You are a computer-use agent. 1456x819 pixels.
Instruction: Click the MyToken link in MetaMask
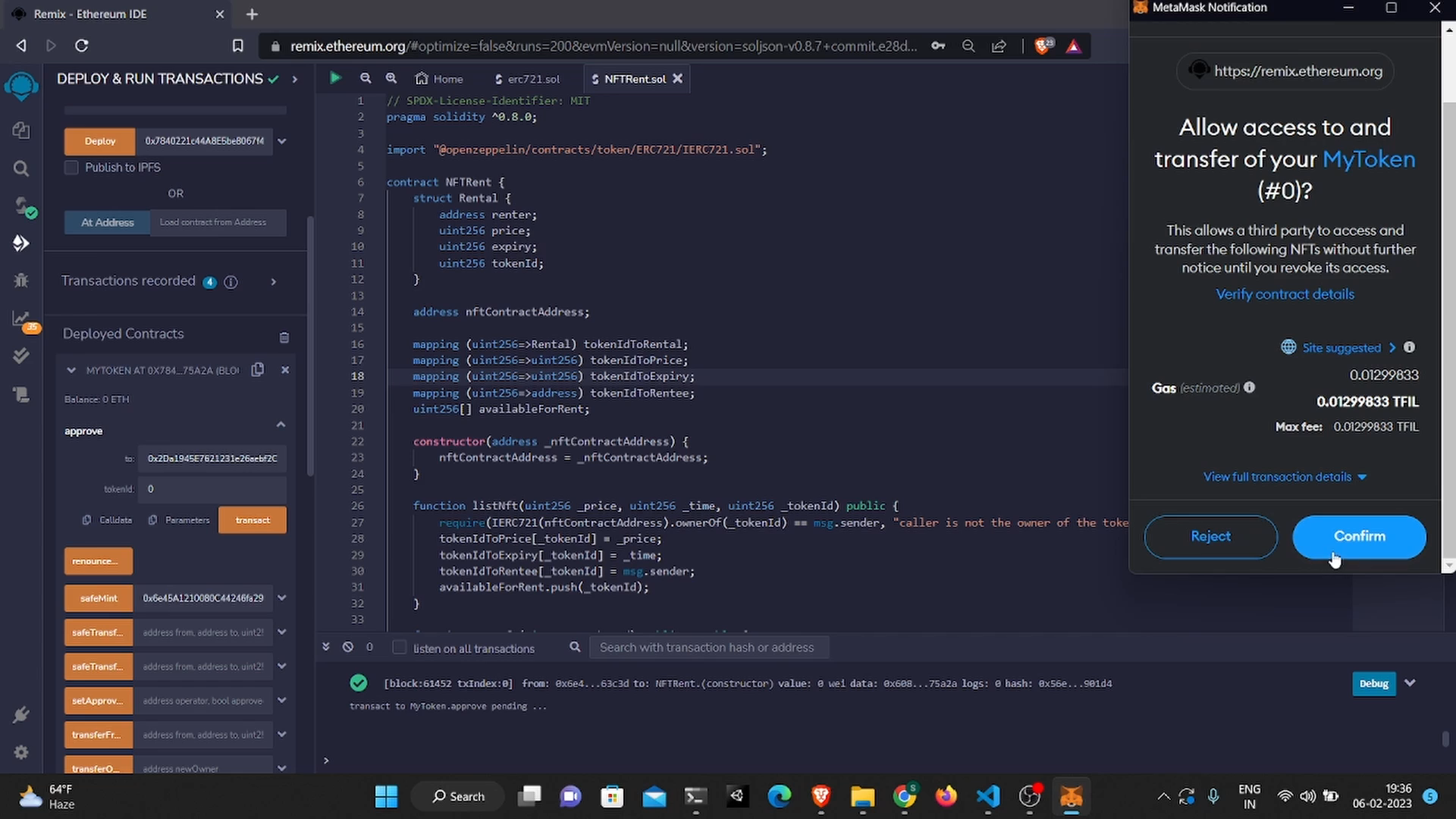pos(1369,158)
